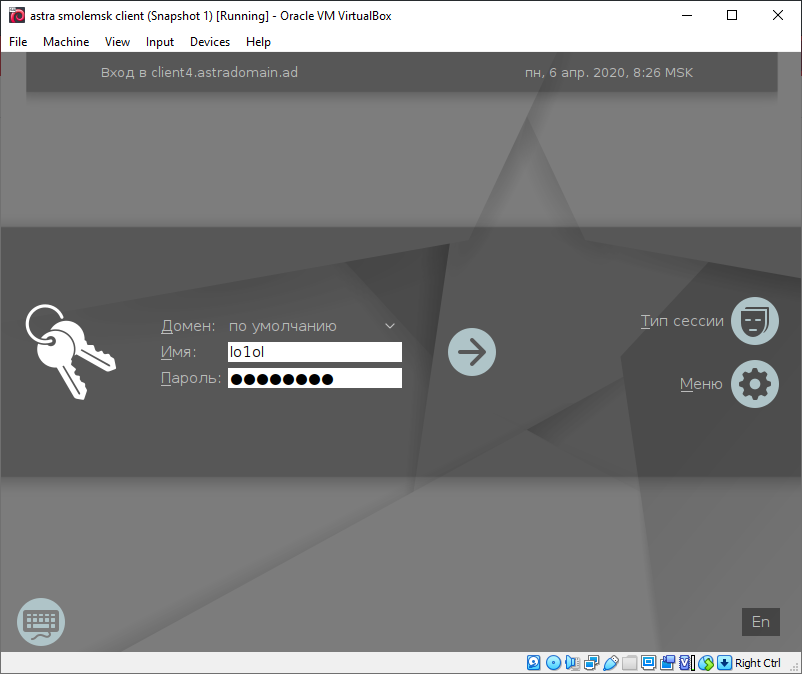Click the Right Ctrl host key label

758,663
